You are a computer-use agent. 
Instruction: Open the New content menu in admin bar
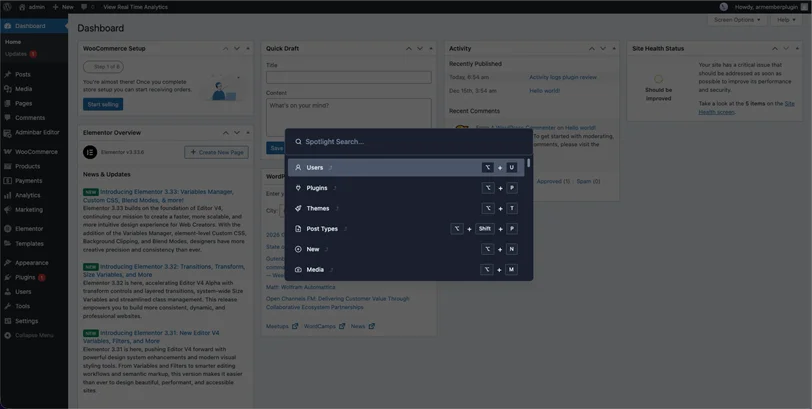tap(63, 7)
